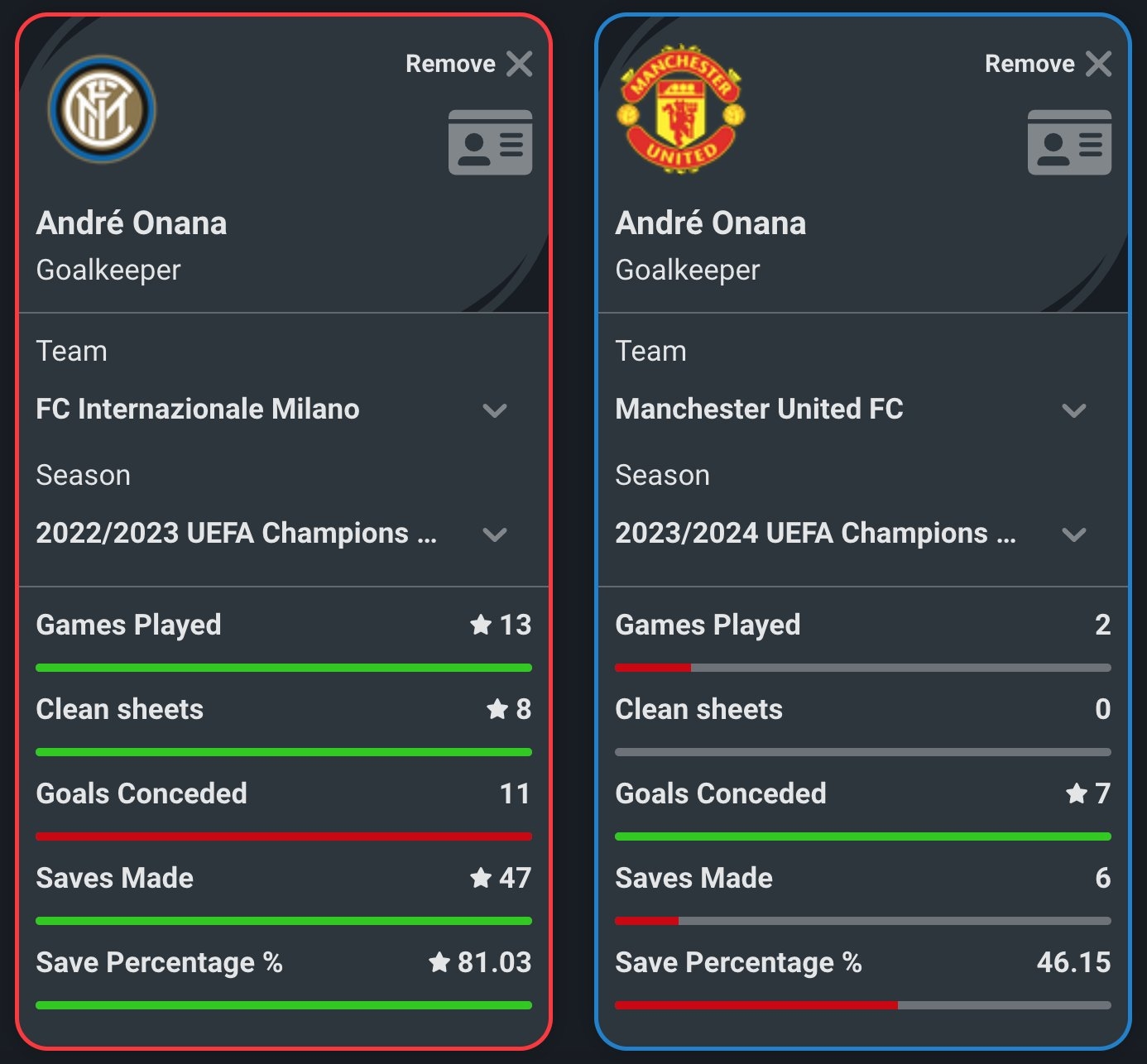This screenshot has height=1064, width=1147.
Task: Click the Inter Milan club crest
Action: pyautogui.click(x=102, y=109)
